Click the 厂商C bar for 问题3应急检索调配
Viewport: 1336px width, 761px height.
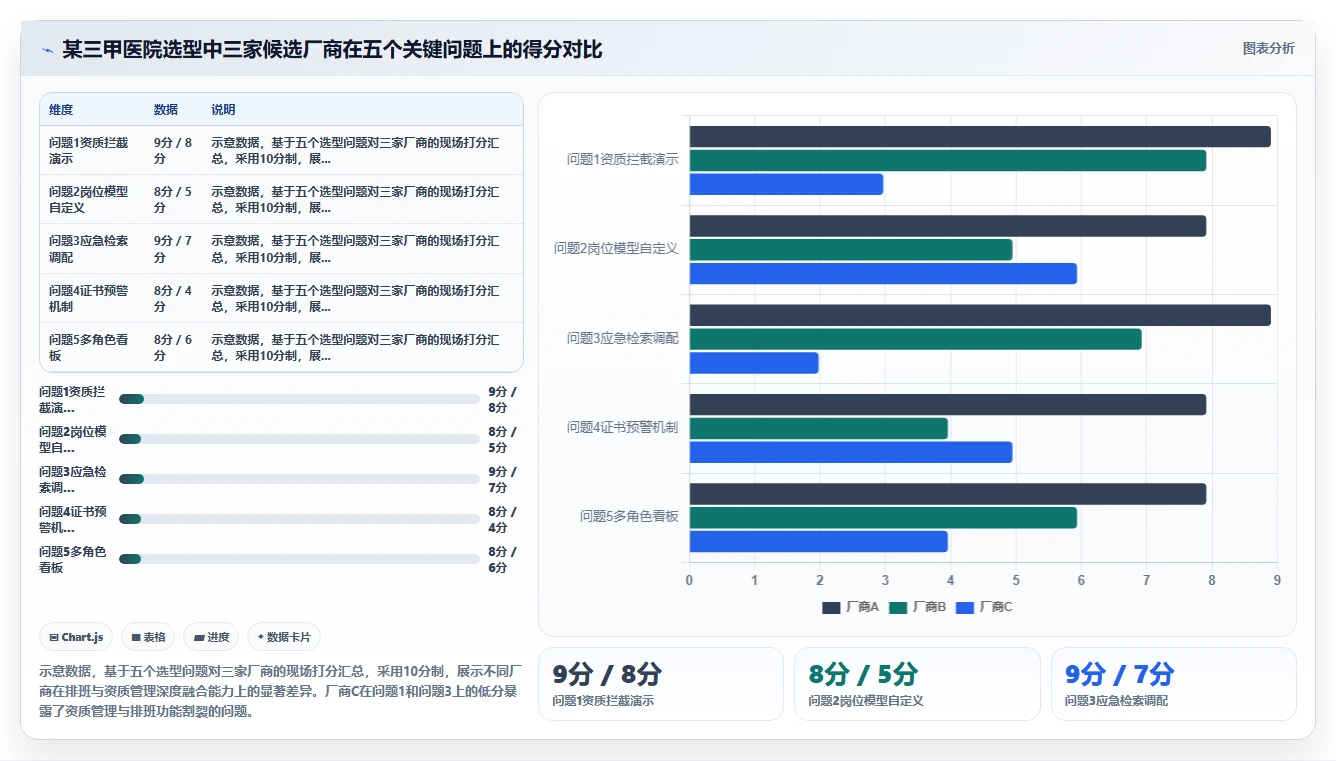(754, 363)
